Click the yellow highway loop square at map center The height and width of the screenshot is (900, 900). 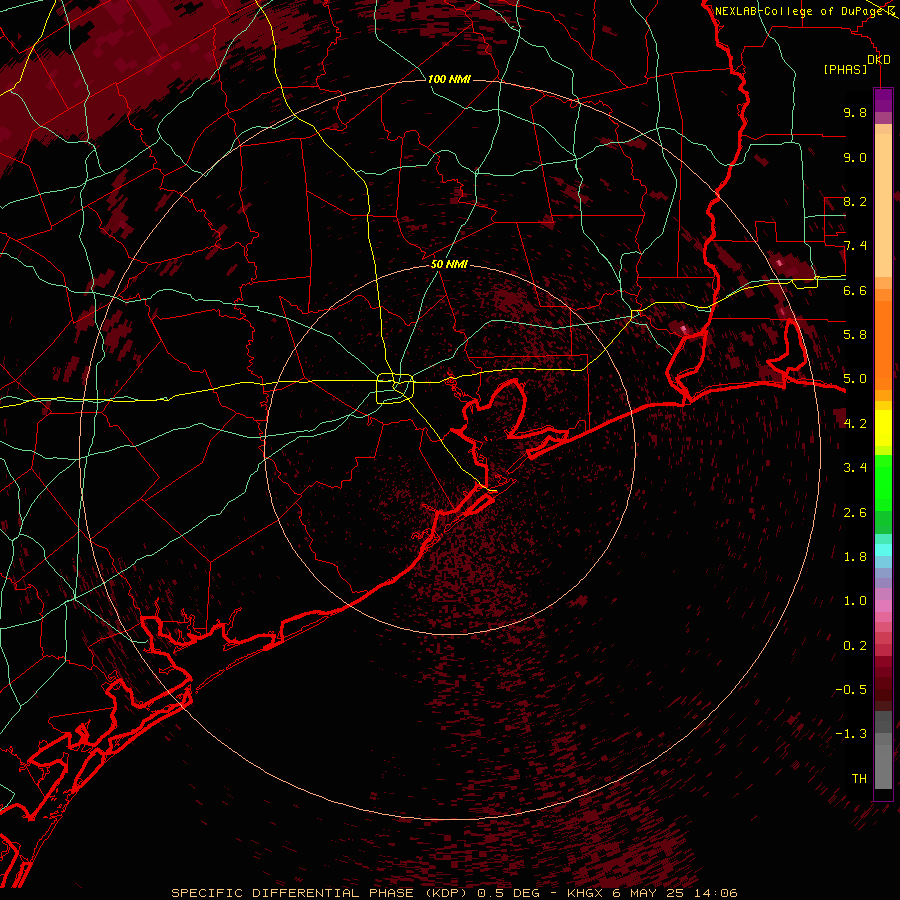click(x=395, y=388)
